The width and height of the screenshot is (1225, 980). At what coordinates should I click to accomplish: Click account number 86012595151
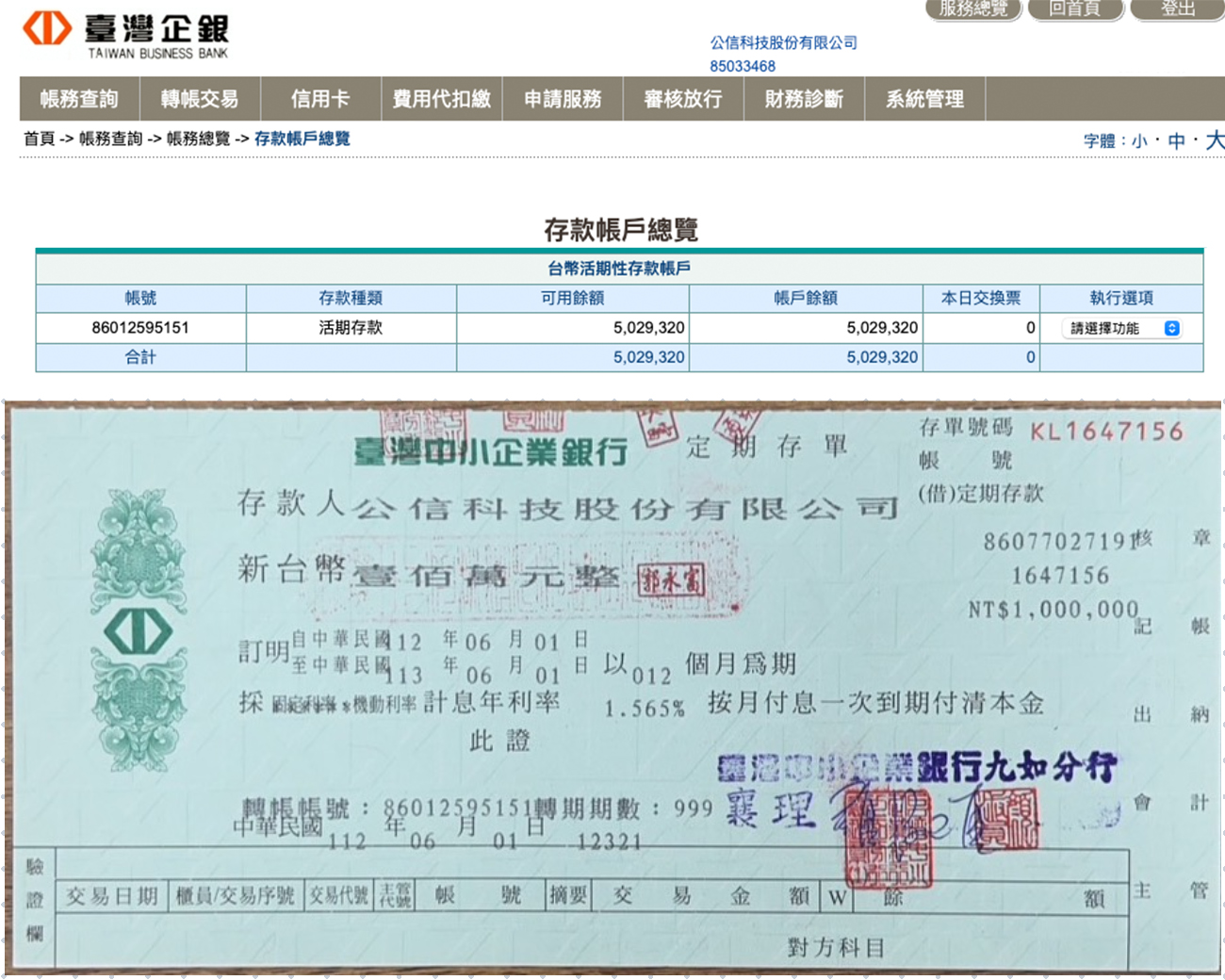tap(140, 328)
